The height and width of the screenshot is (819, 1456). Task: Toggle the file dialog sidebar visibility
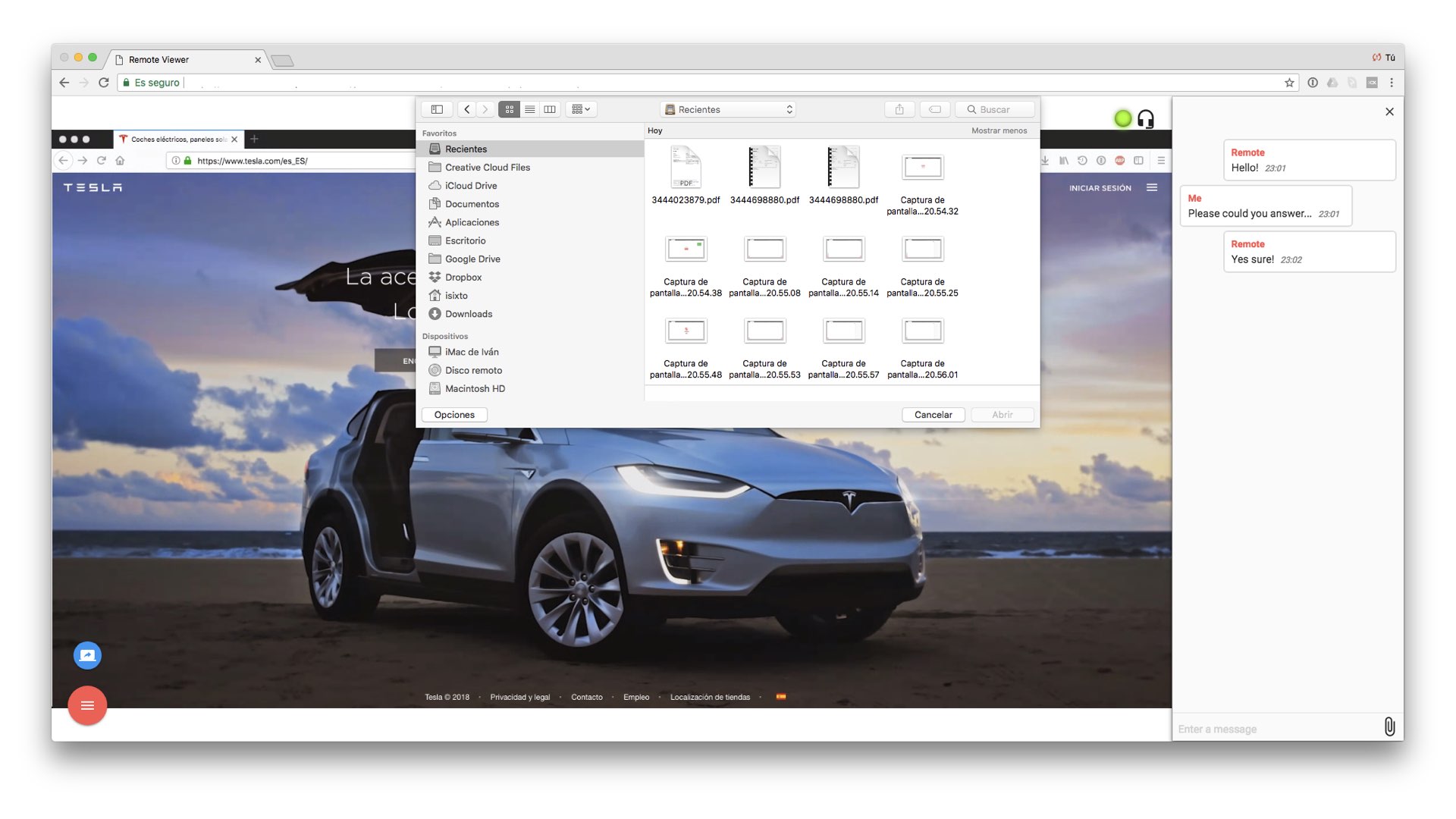click(x=437, y=109)
